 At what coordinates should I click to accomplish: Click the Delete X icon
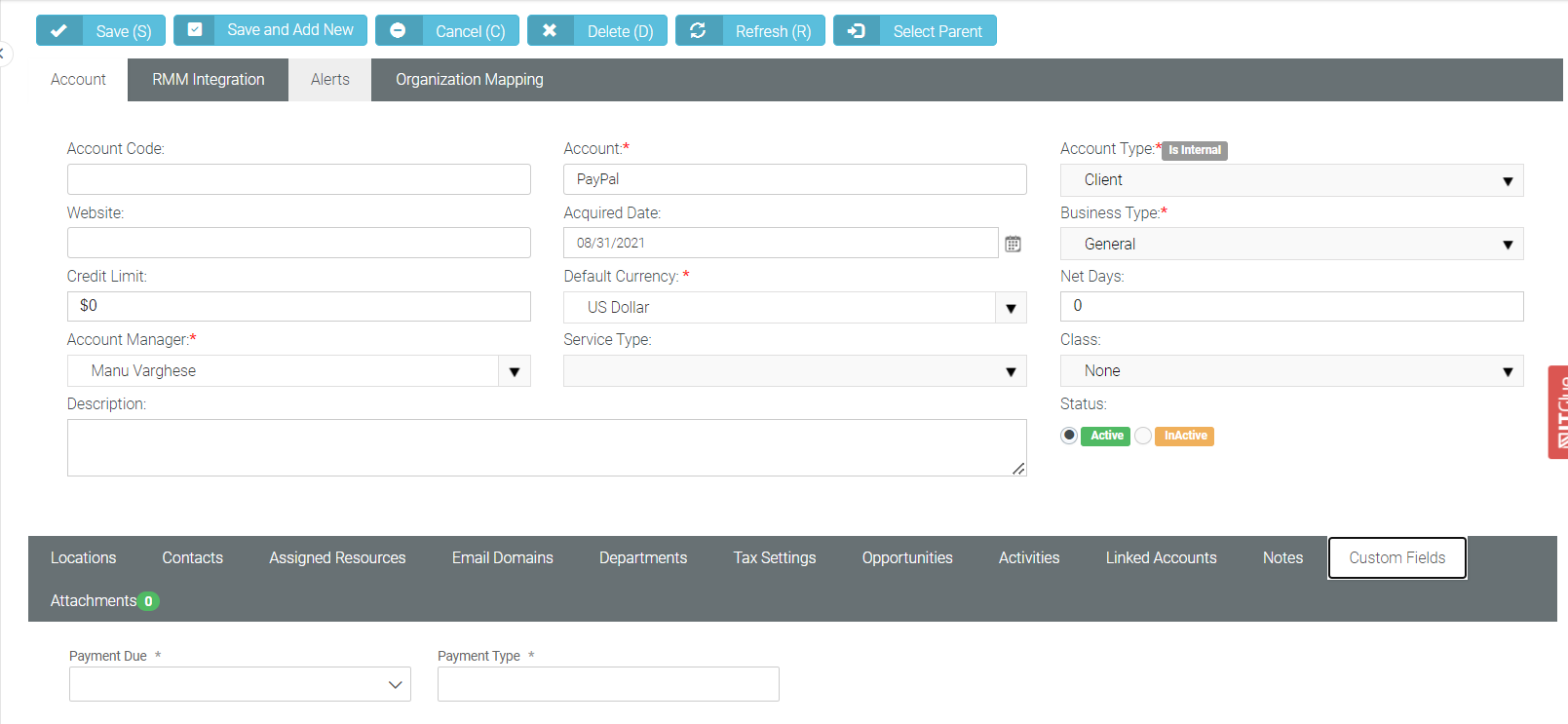click(x=550, y=31)
